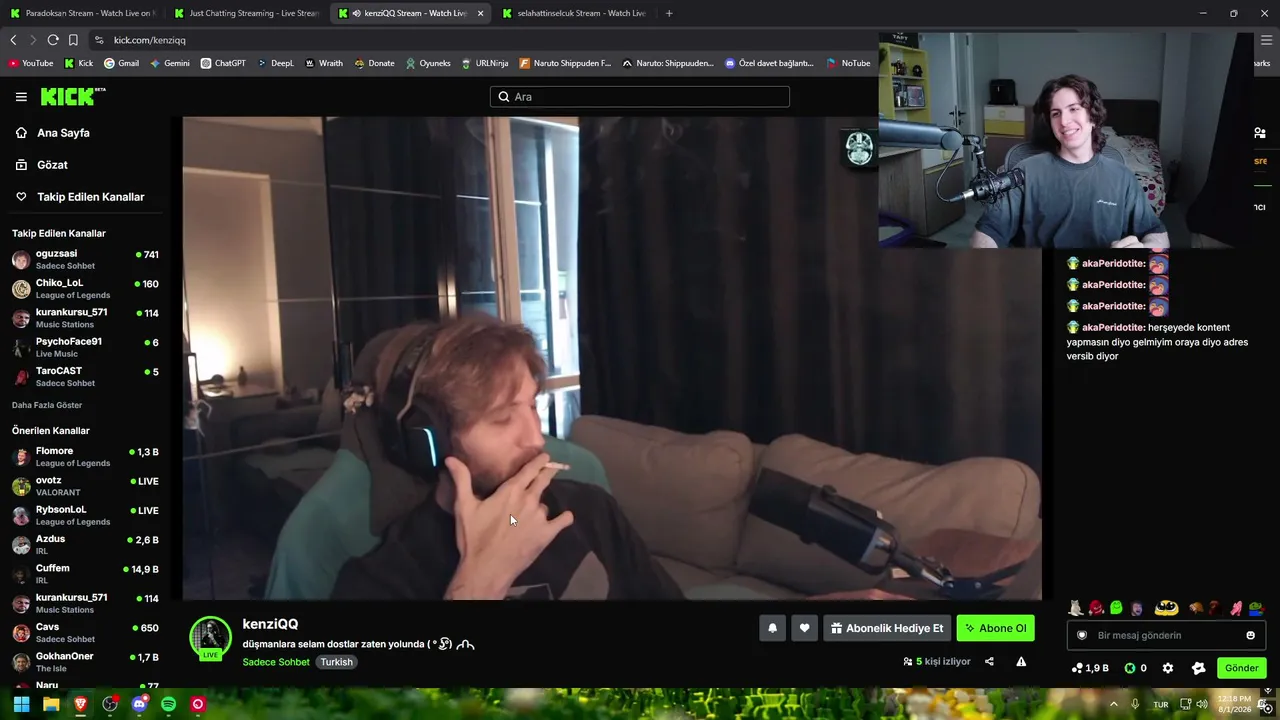Viewport: 1280px width, 720px height.
Task: Show hidden system tray icons chevron
Action: pos(1113,704)
